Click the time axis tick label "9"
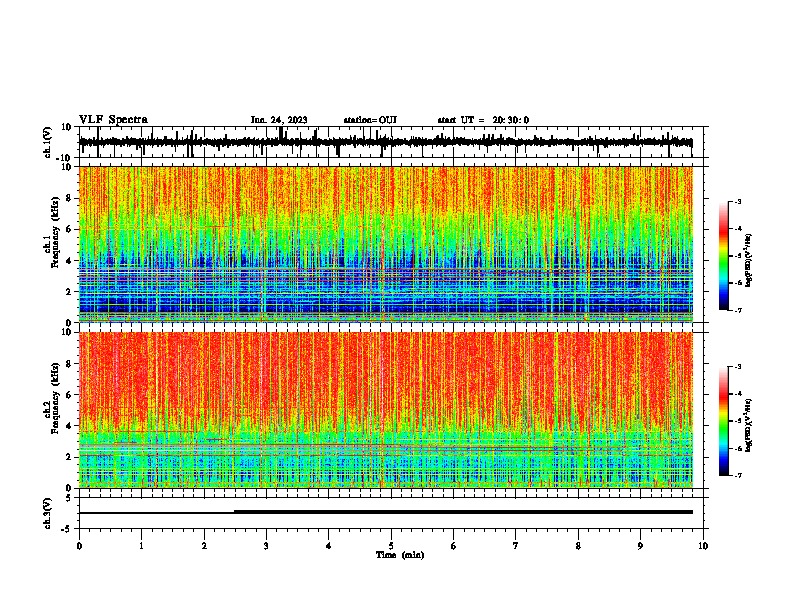The width and height of the screenshot is (792, 612). (640, 546)
